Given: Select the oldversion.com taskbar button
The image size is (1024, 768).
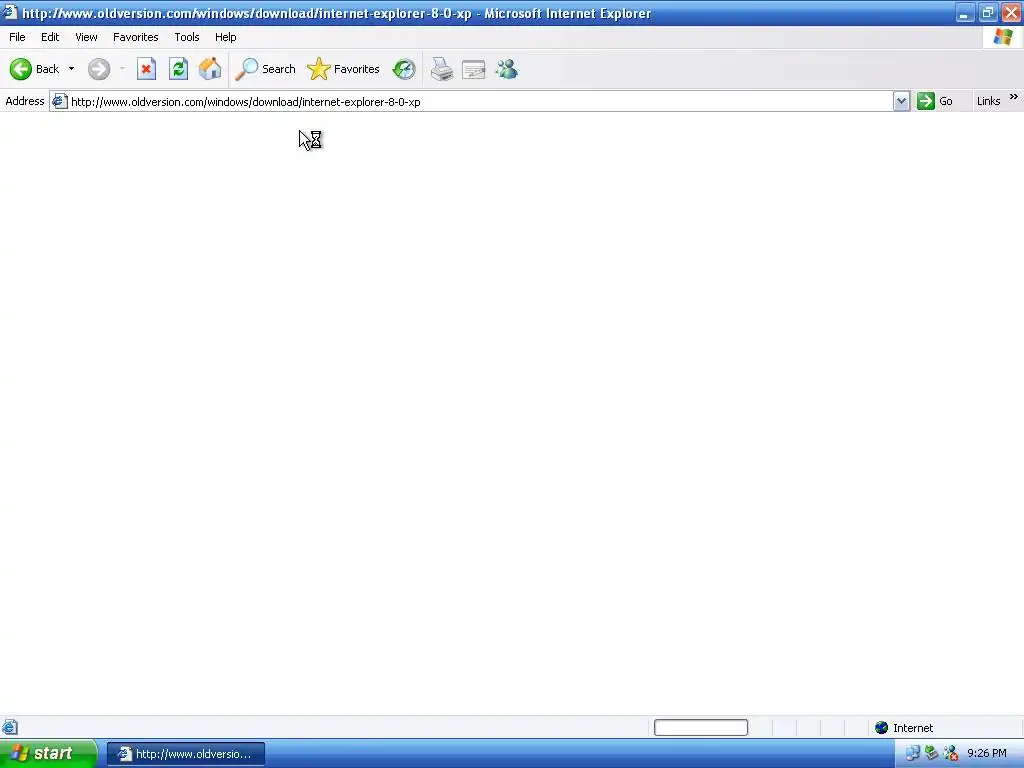Looking at the screenshot, I should click(186, 754).
